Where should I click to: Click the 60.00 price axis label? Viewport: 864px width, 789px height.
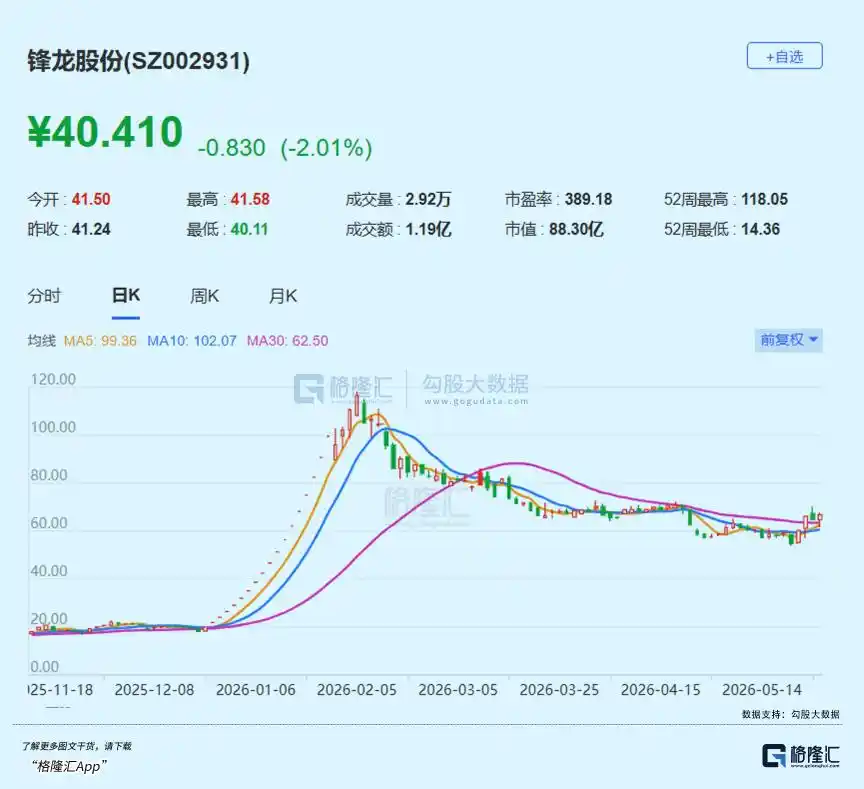49,523
